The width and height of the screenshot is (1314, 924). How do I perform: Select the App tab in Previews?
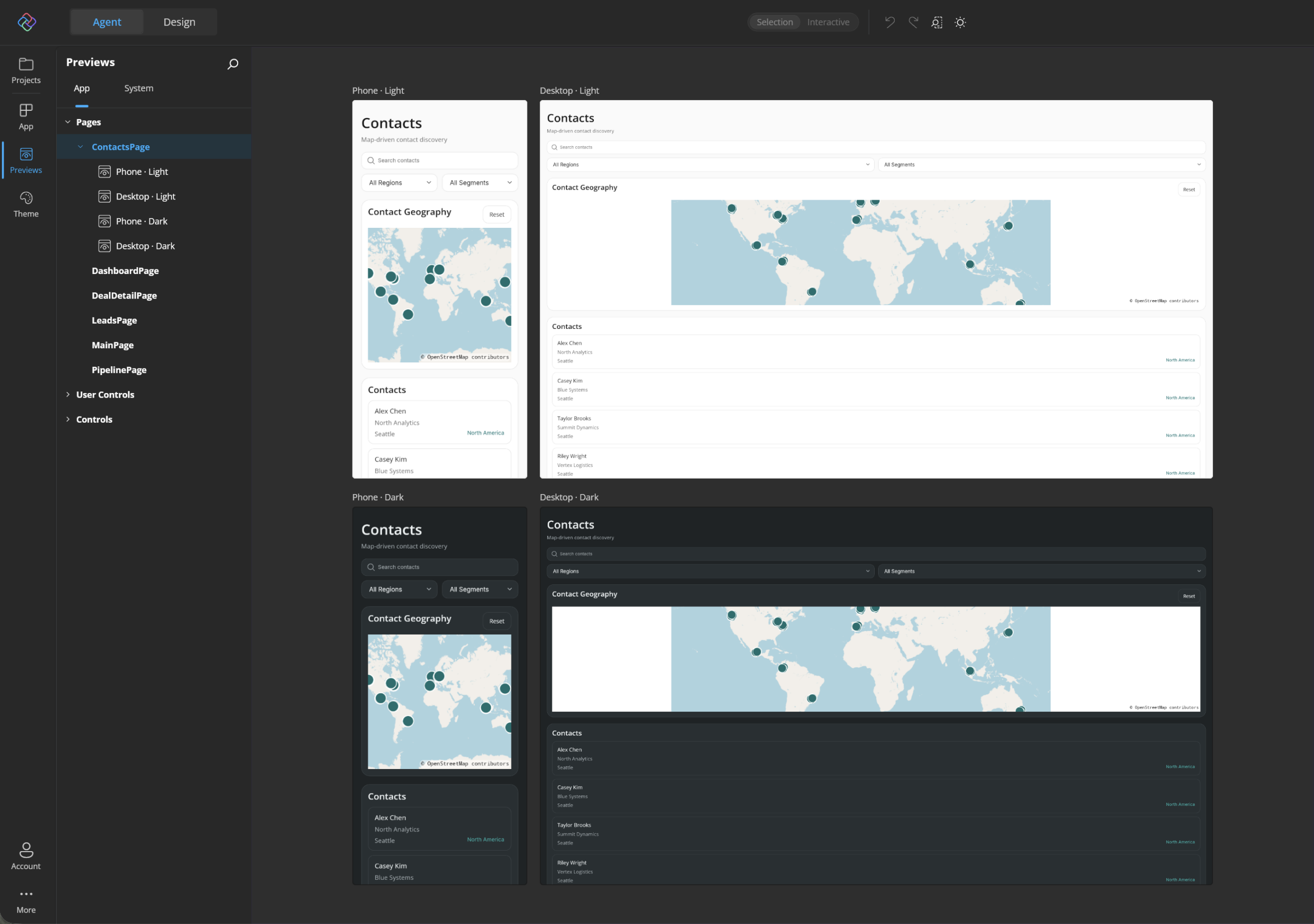coord(82,89)
